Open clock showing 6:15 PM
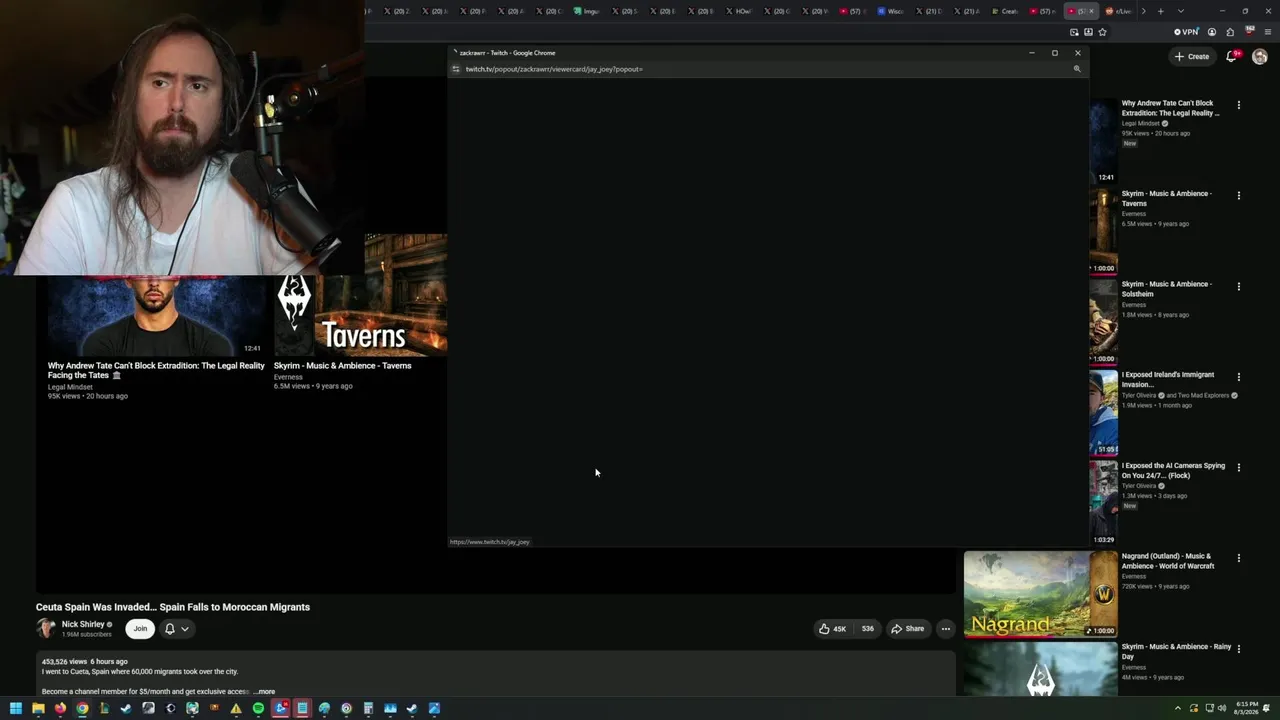The height and width of the screenshot is (720, 1280). [x=1247, y=707]
